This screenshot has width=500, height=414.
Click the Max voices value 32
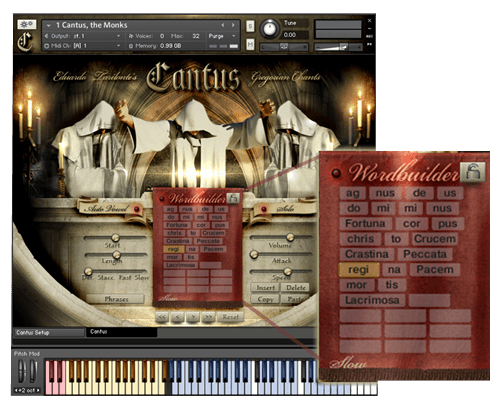pyautogui.click(x=196, y=36)
